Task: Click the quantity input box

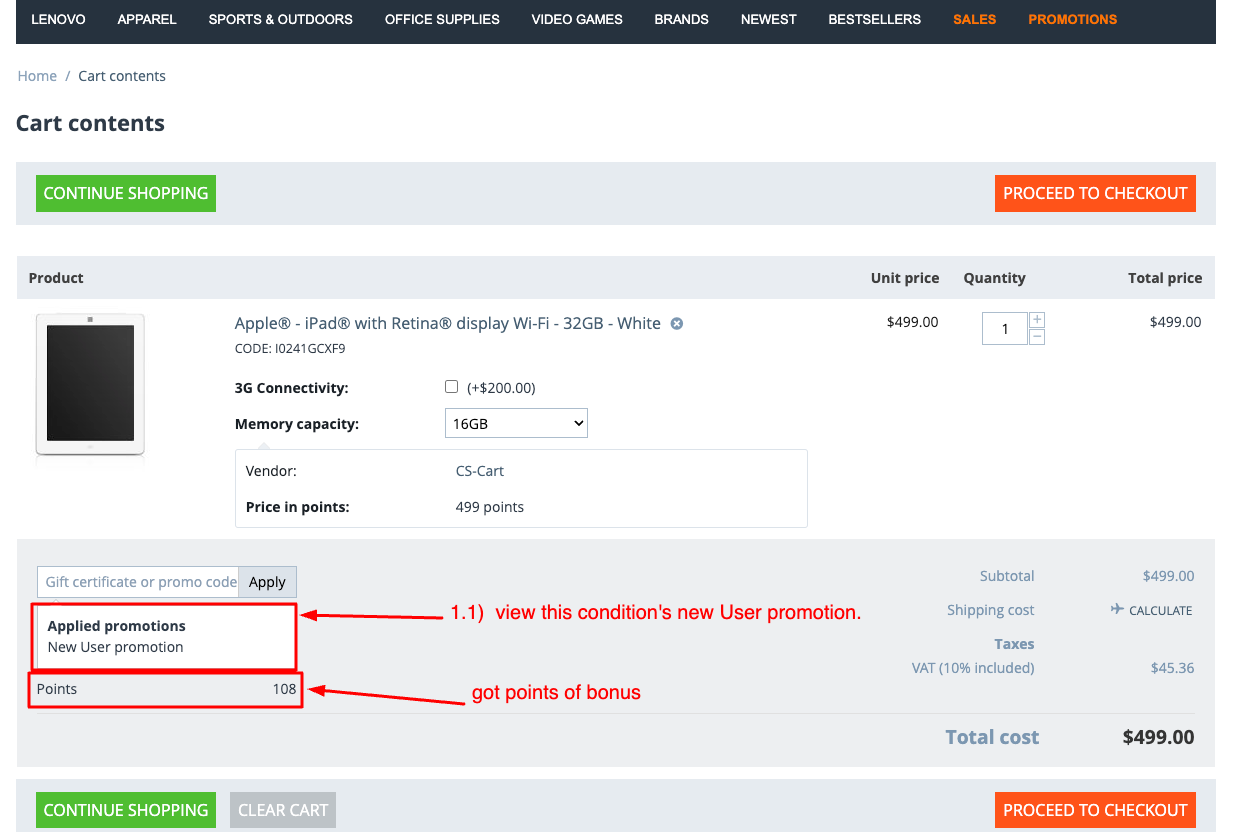Action: coord(1004,329)
